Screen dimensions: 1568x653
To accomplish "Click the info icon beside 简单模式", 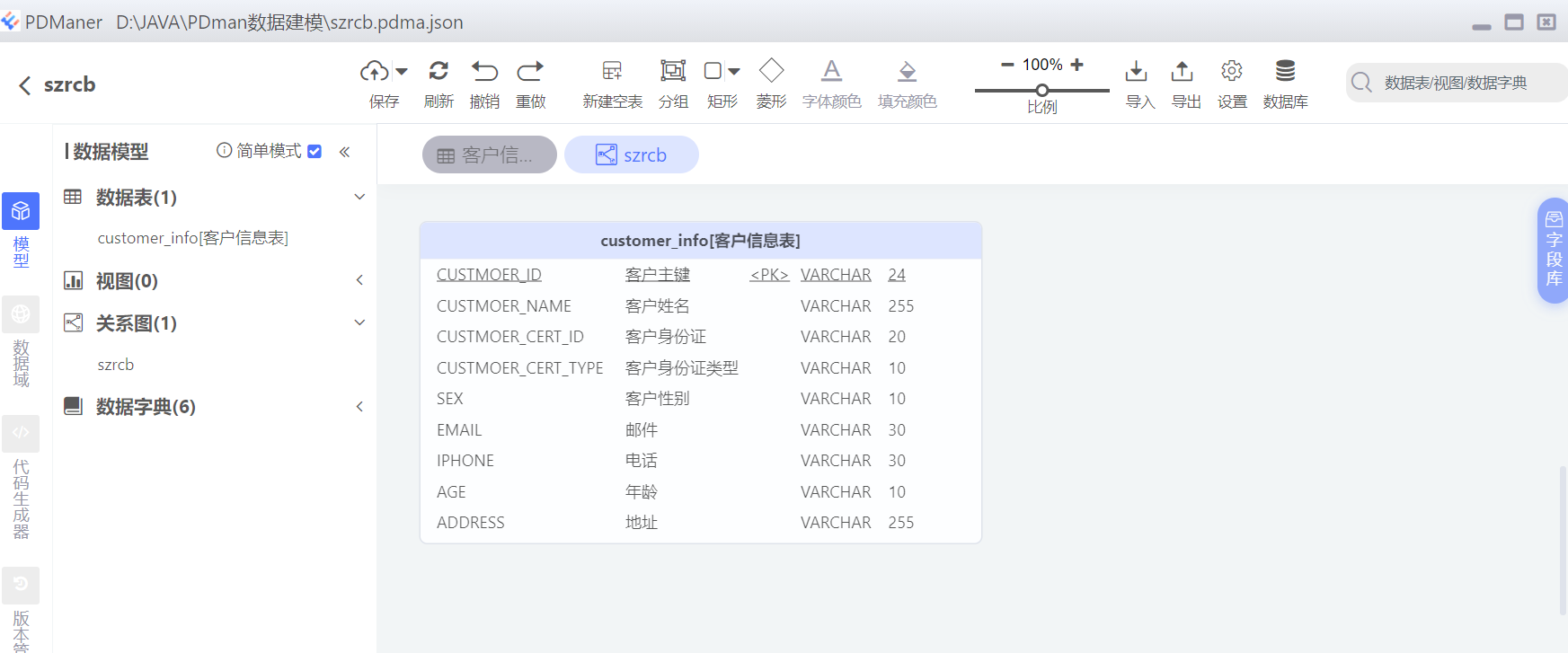I will click(x=225, y=150).
